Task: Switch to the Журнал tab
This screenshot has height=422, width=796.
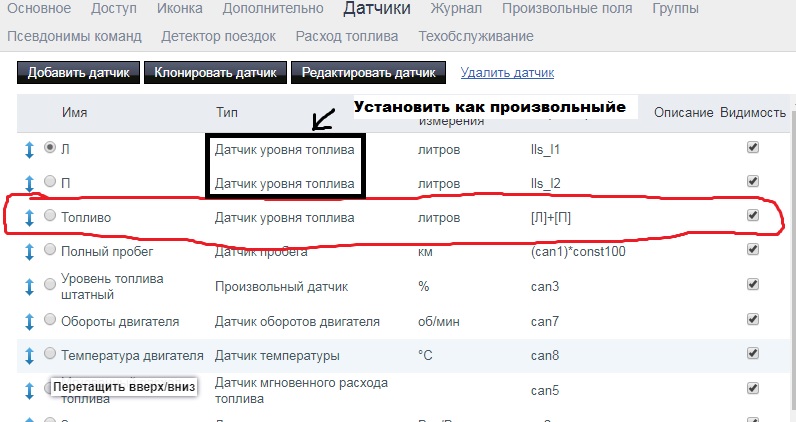Action: [x=456, y=9]
